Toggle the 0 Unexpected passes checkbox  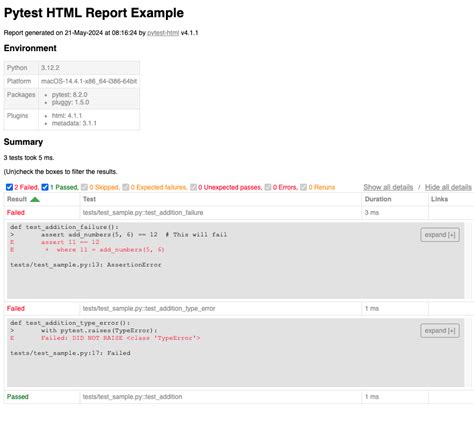193,187
